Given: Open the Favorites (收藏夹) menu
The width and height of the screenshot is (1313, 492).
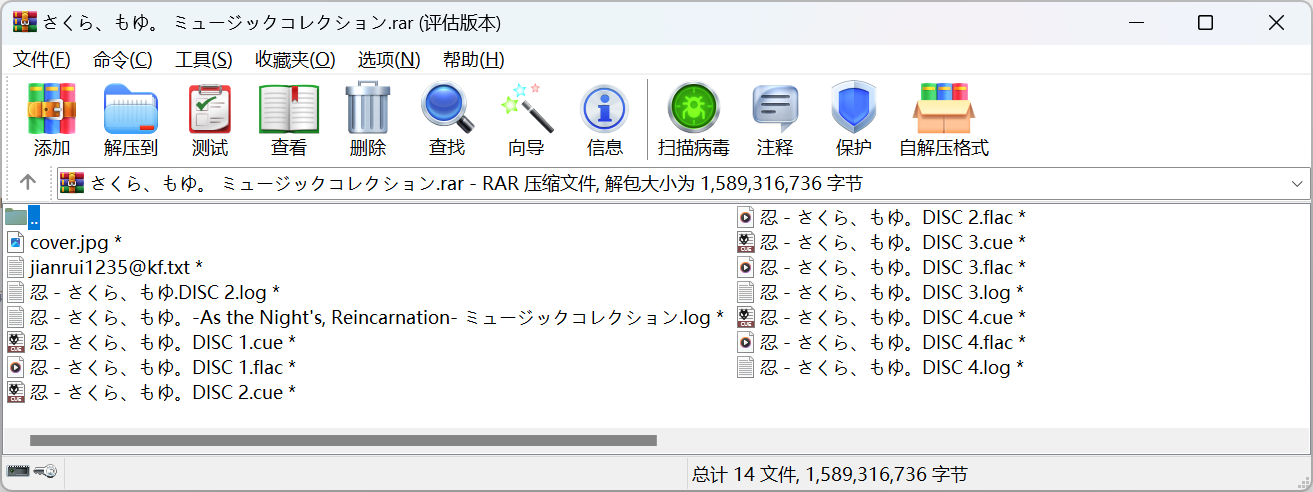Looking at the screenshot, I should (x=295, y=59).
